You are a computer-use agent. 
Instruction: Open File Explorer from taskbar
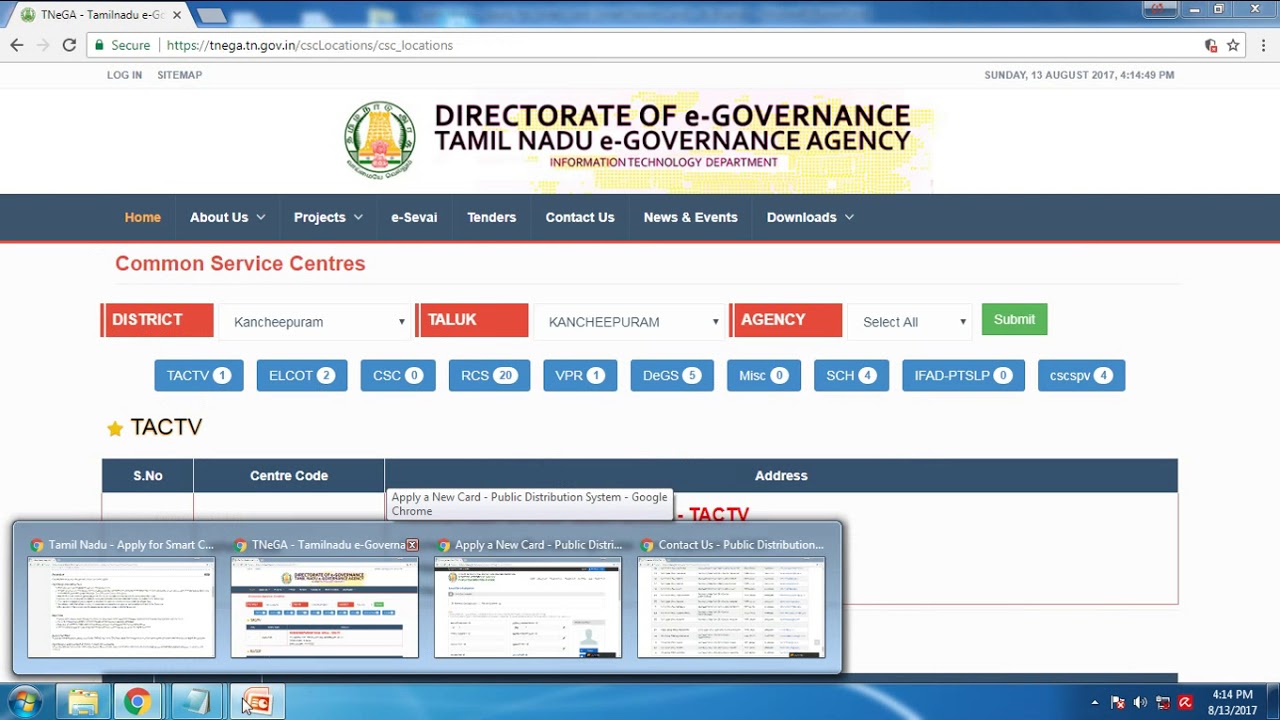(x=83, y=702)
